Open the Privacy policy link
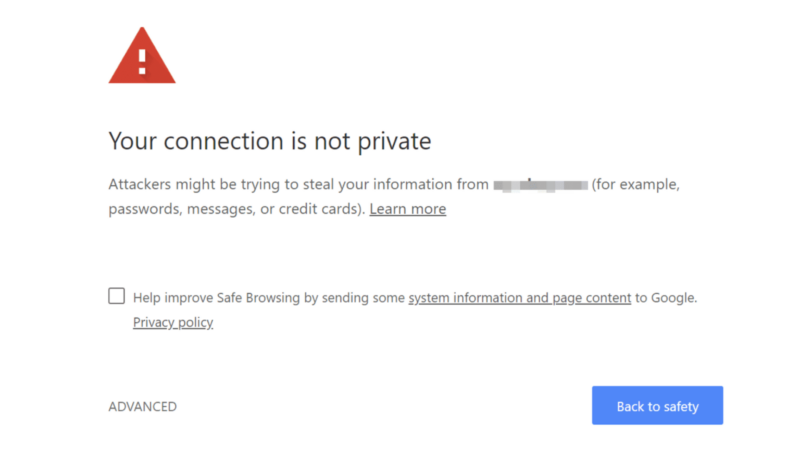This screenshot has height=450, width=800. coord(173,322)
